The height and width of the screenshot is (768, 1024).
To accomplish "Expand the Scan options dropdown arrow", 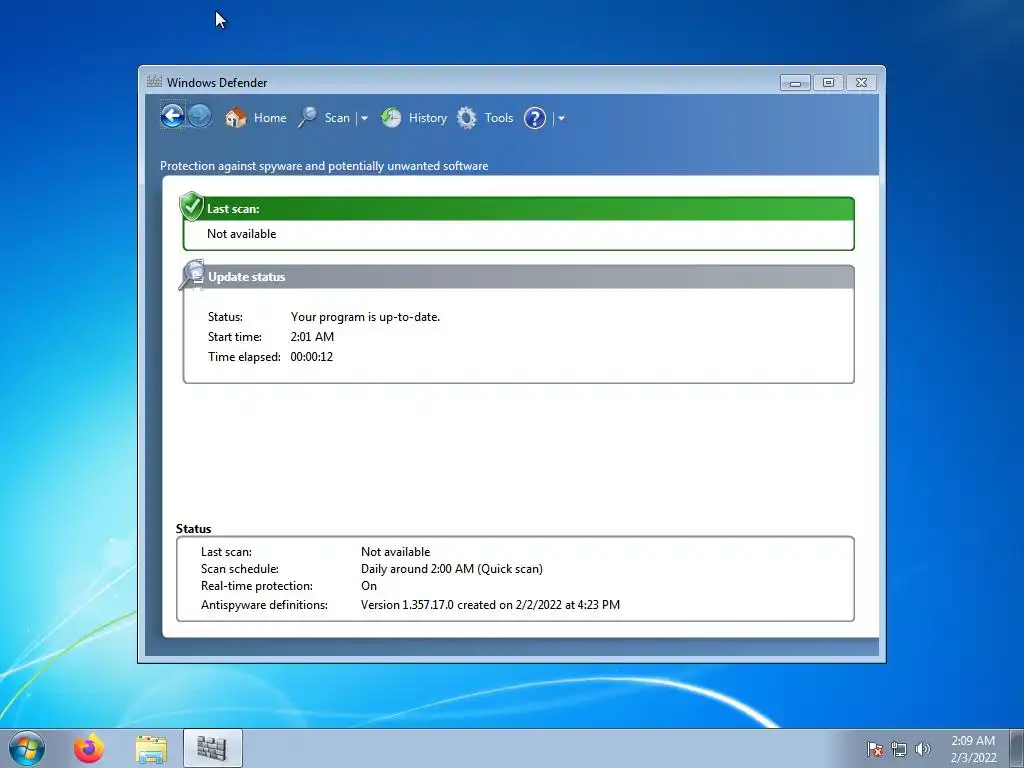I will pos(364,118).
